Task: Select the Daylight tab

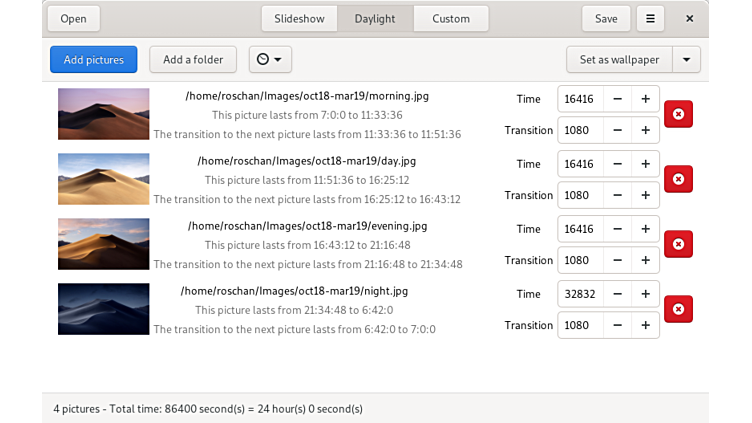Action: (375, 18)
